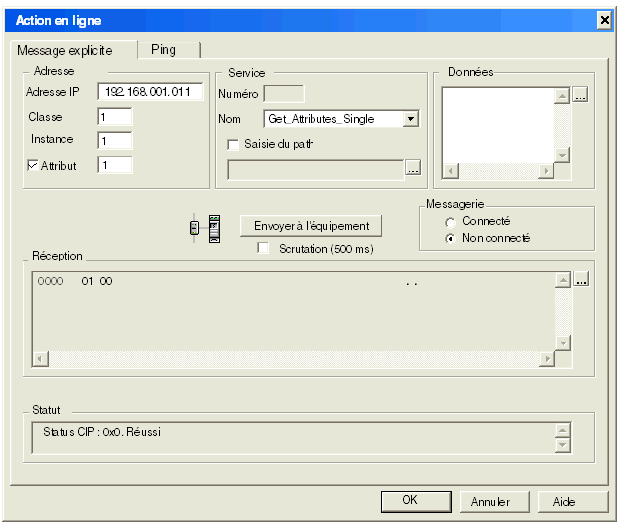Enable Scrutation (500 ms) checkbox
625x522 pixels.
tap(263, 248)
